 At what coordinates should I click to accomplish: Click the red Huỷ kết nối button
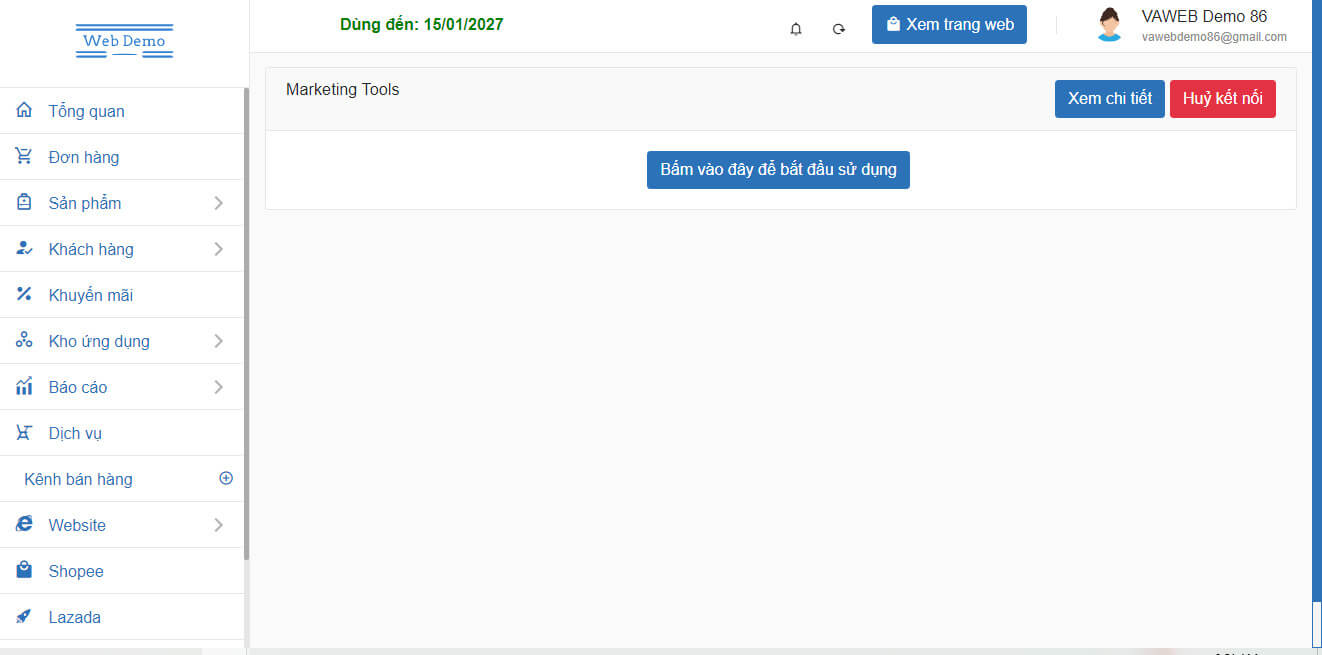[x=1222, y=99]
